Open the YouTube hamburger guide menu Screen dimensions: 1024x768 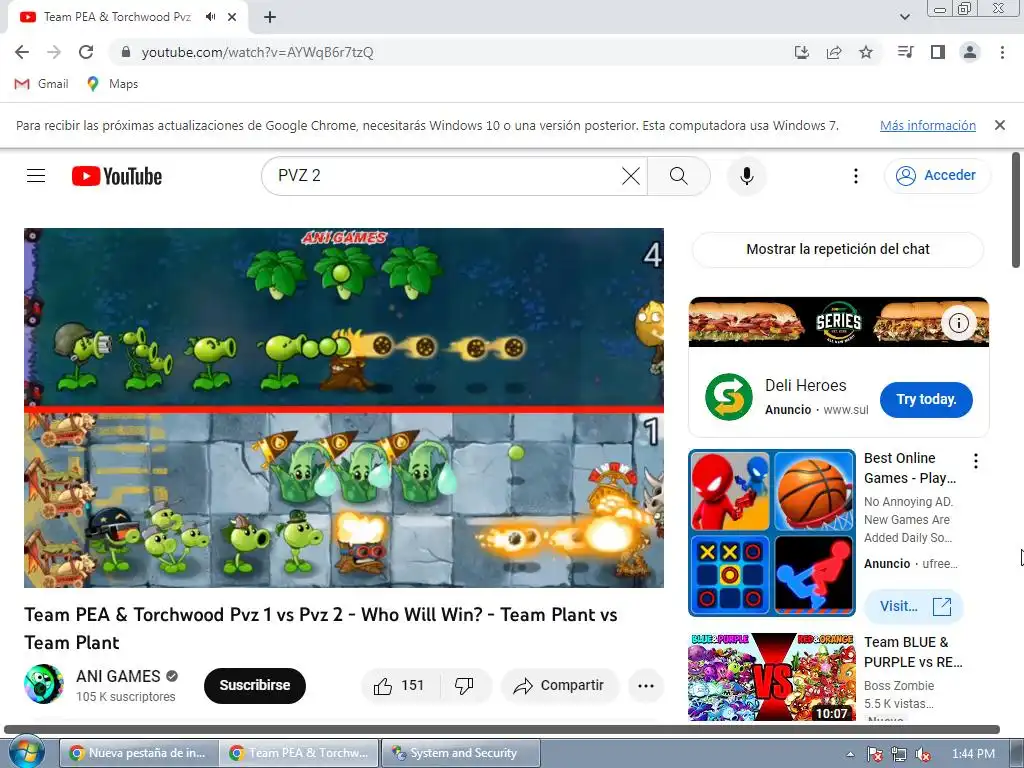point(36,176)
